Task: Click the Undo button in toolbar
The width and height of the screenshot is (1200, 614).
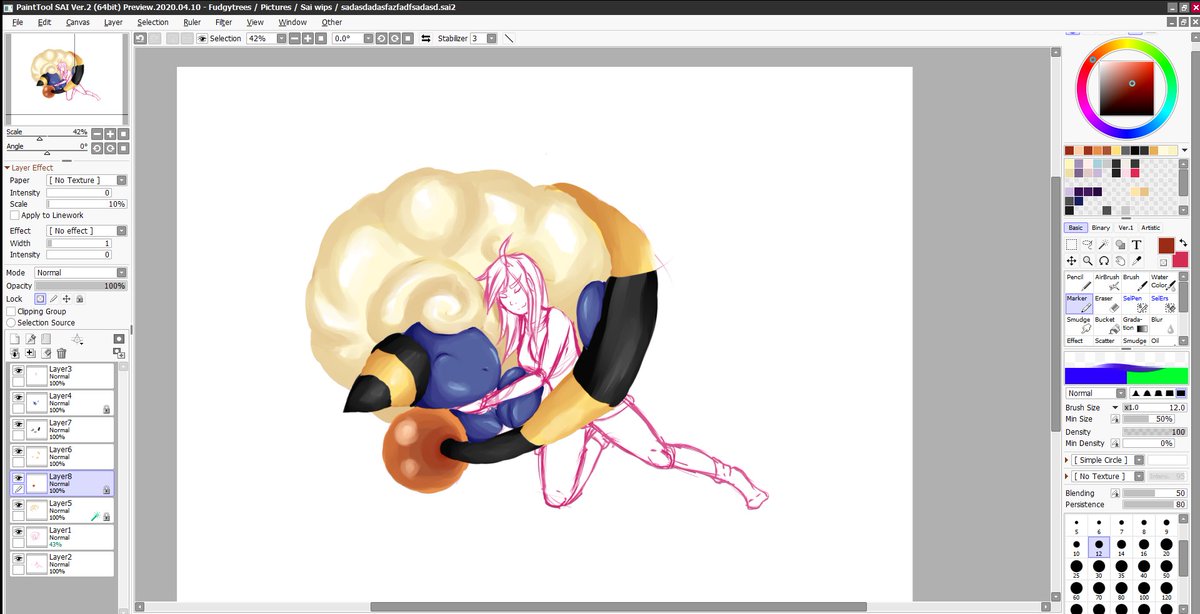Action: [x=141, y=38]
